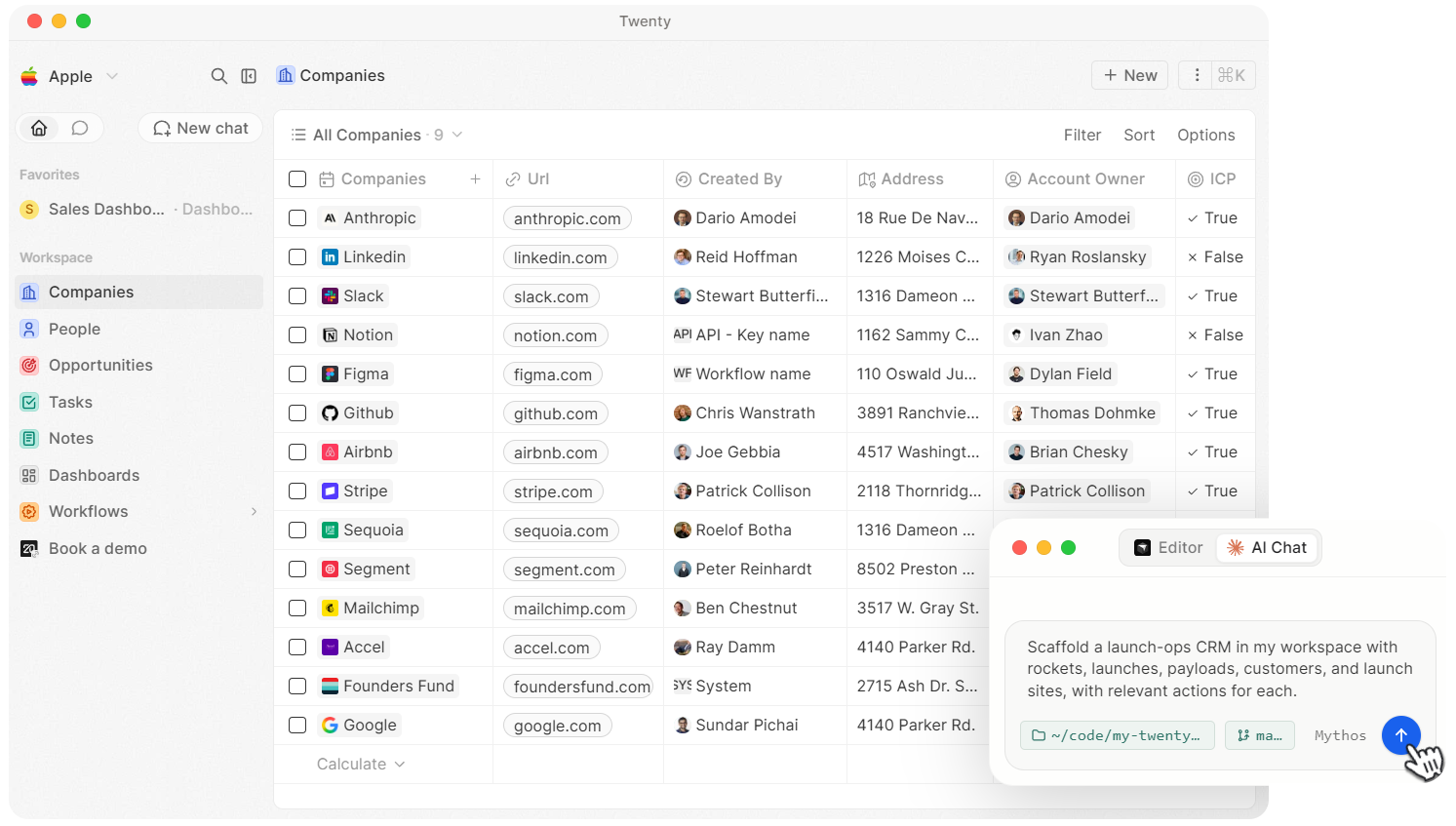
Task: Open the search magnifier icon
Action: (x=219, y=76)
